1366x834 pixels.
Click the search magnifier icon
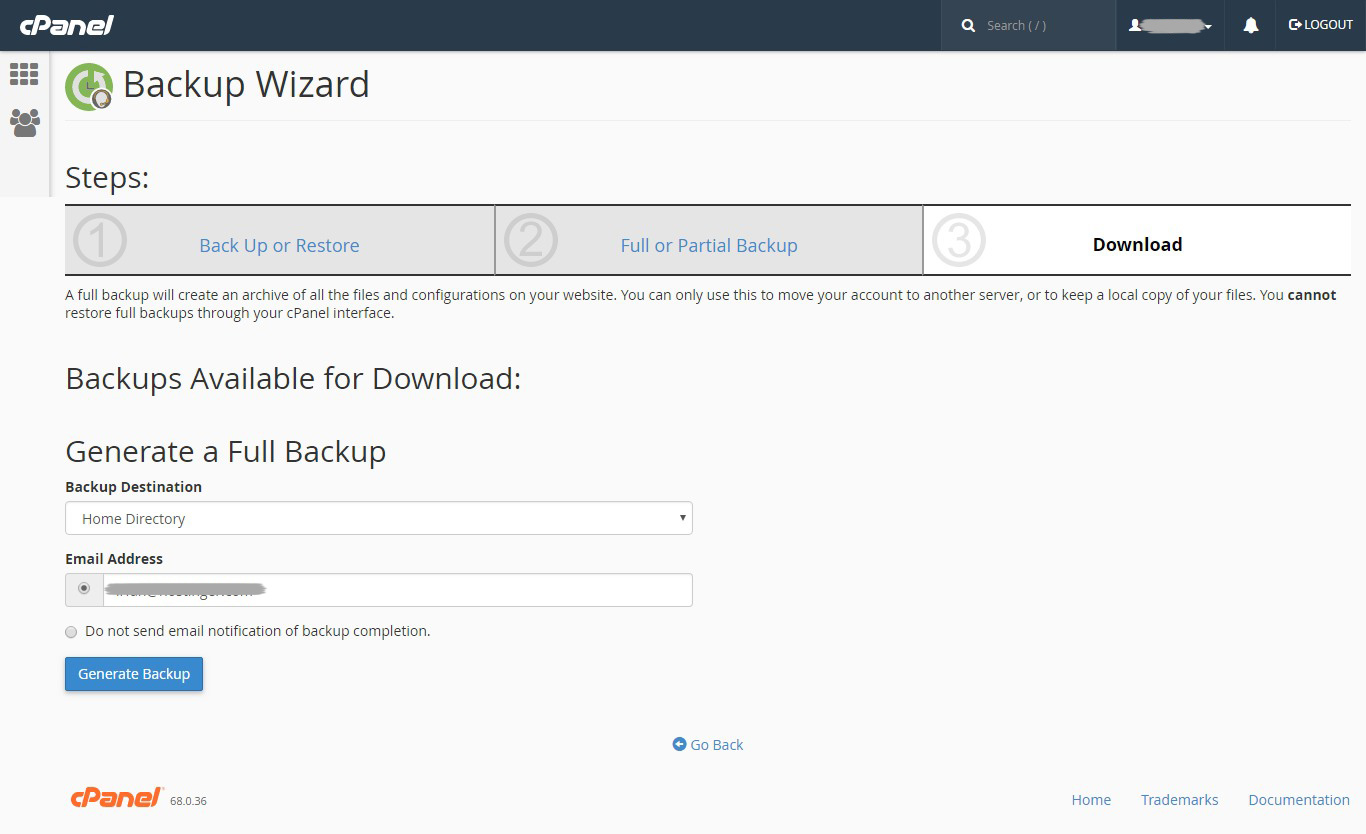click(968, 26)
